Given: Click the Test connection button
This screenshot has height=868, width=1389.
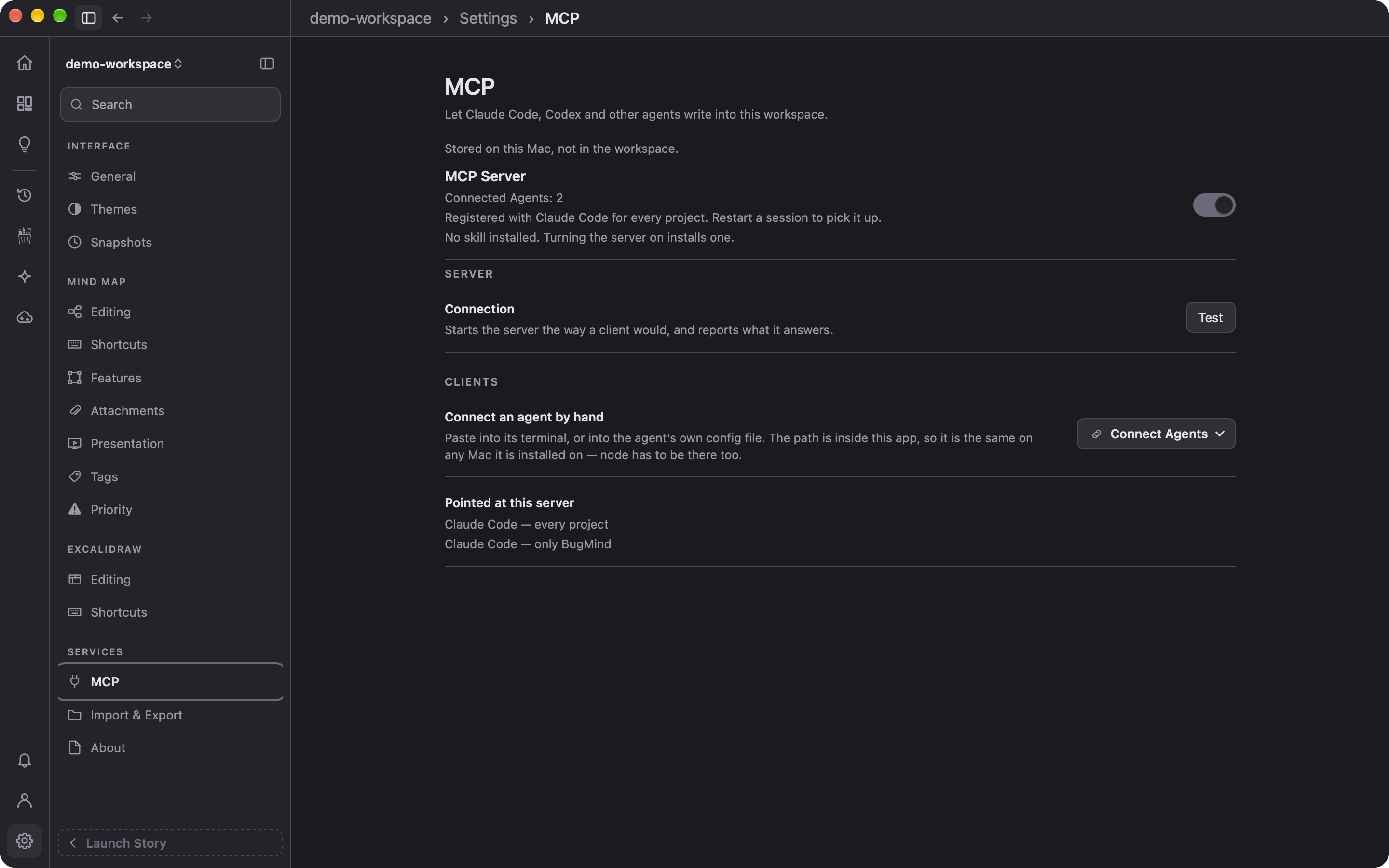Looking at the screenshot, I should (x=1211, y=317).
